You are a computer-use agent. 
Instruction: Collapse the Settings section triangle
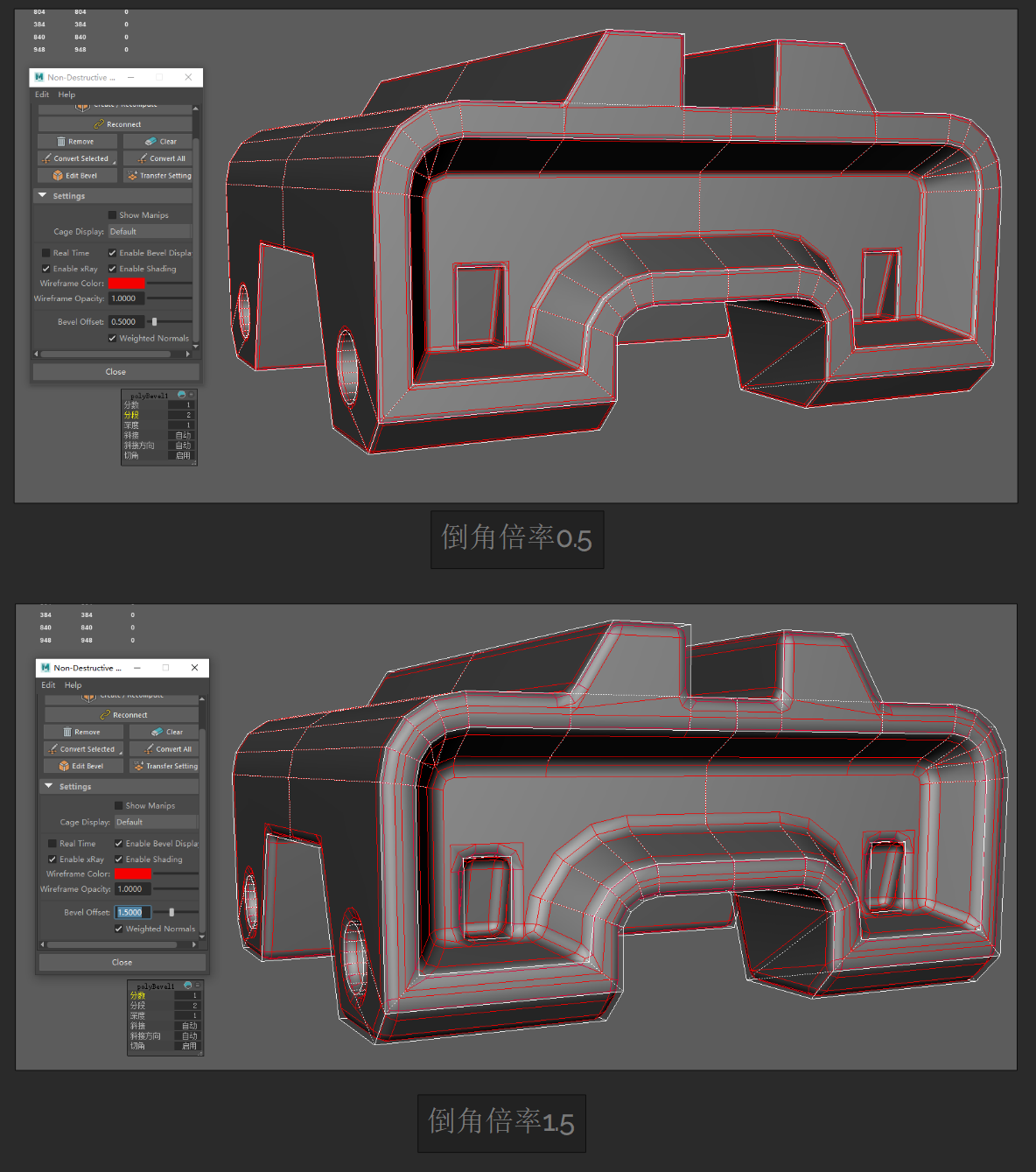tap(41, 196)
